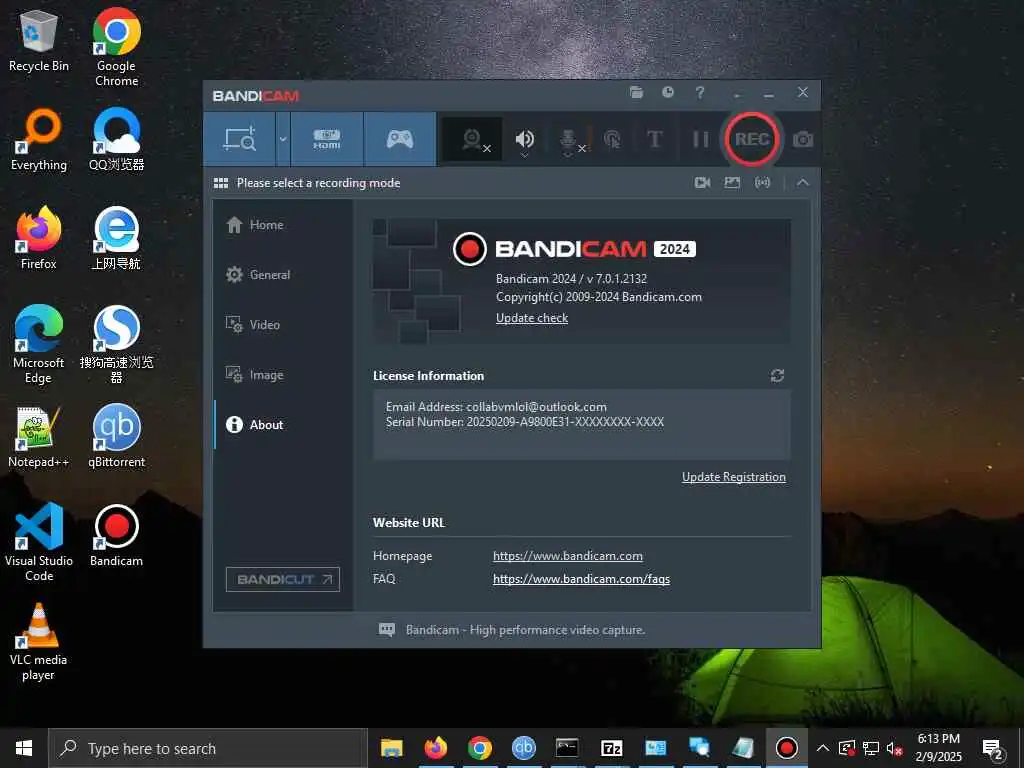This screenshot has height=768, width=1024.
Task: Open the video list camcorder icon
Action: click(x=702, y=183)
